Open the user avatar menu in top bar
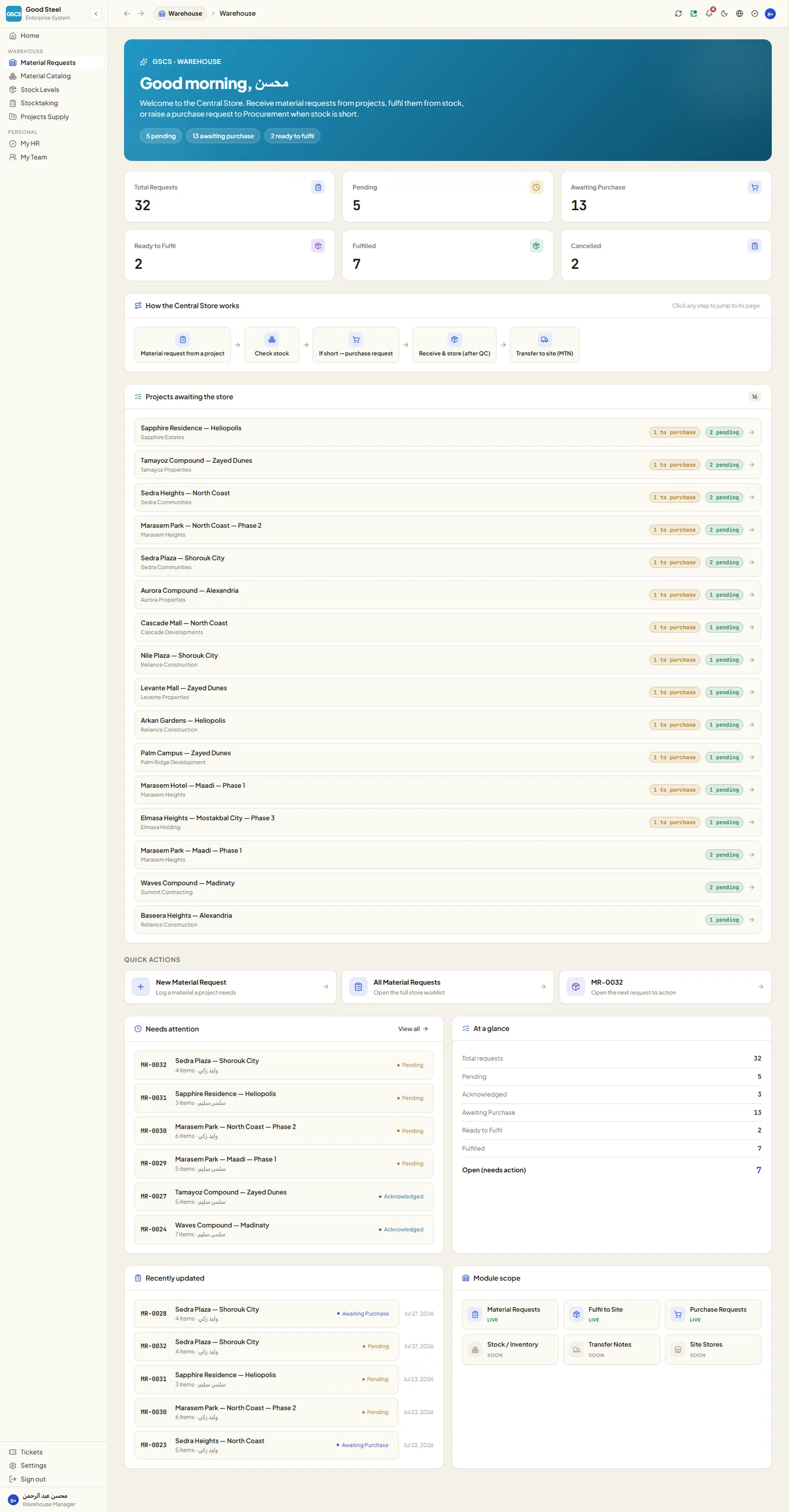 (770, 13)
